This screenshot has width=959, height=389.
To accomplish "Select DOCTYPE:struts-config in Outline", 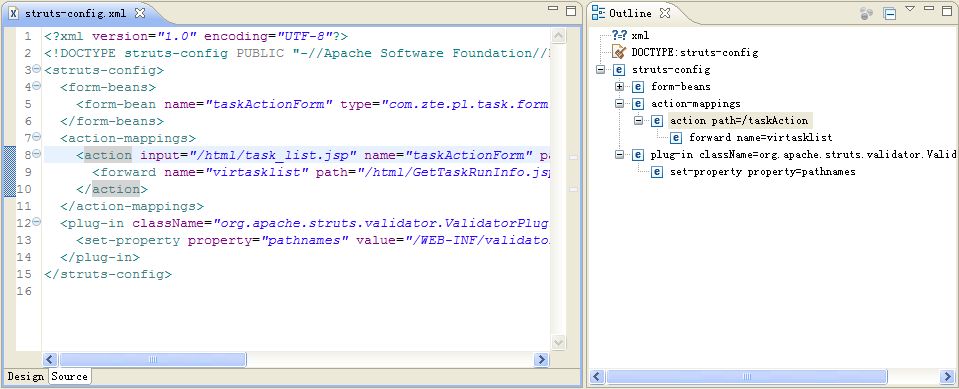I will [694, 53].
